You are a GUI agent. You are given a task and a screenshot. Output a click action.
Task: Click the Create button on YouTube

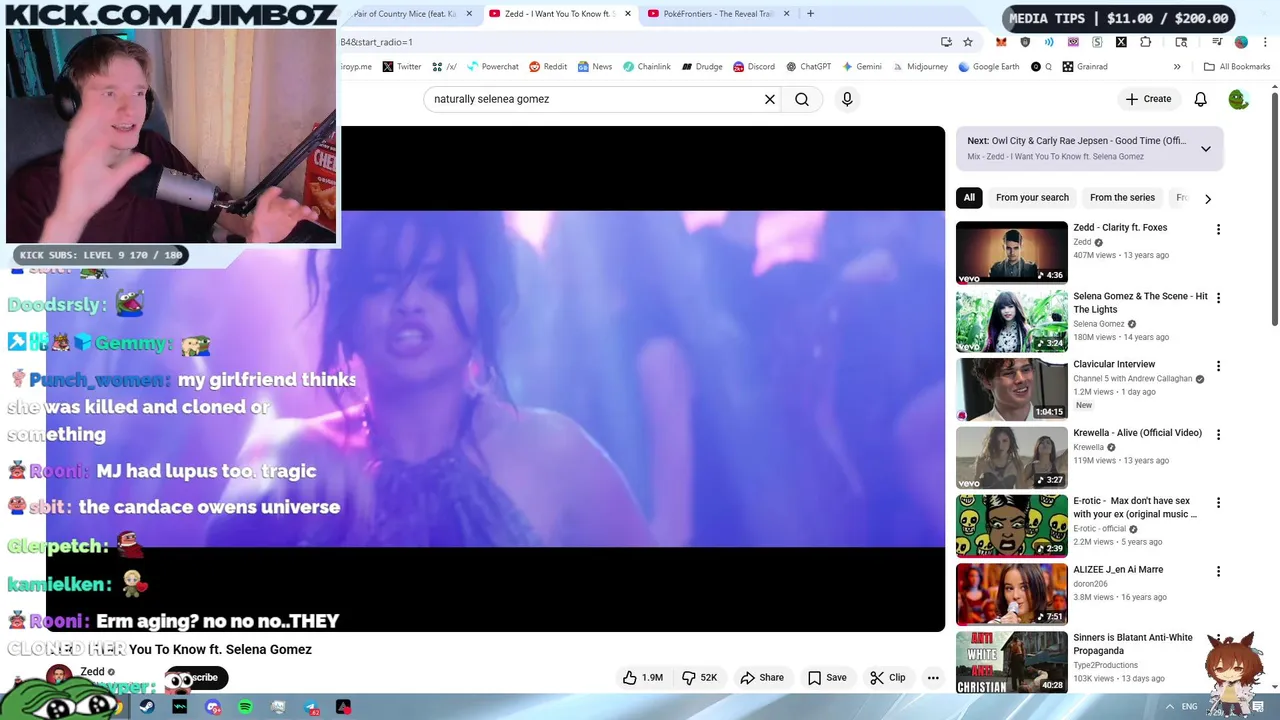pos(1148,99)
